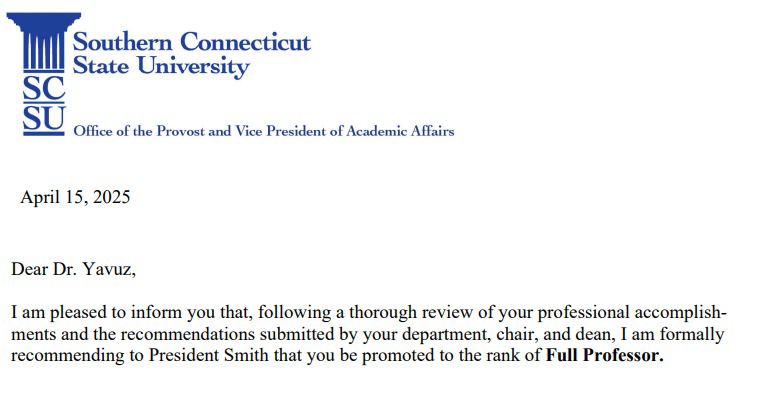The width and height of the screenshot is (765, 399).
Task: Click the SU letters in the logo
Action: click(x=43, y=119)
